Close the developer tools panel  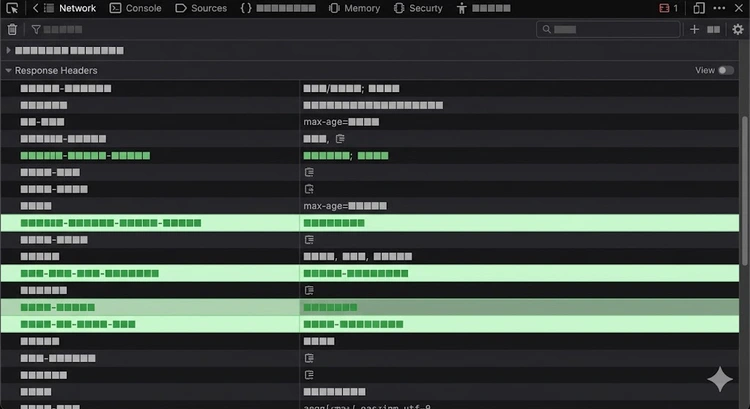pos(739,8)
